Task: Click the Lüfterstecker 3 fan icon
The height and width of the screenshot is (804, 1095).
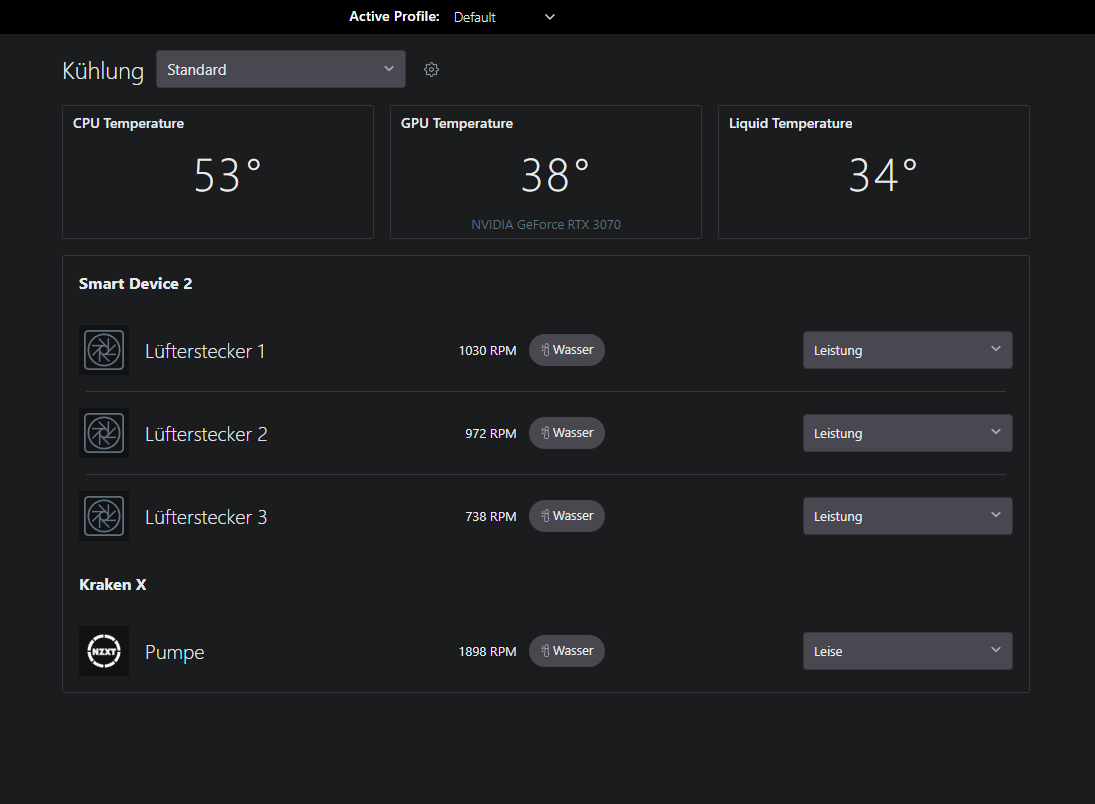Action: click(x=104, y=516)
